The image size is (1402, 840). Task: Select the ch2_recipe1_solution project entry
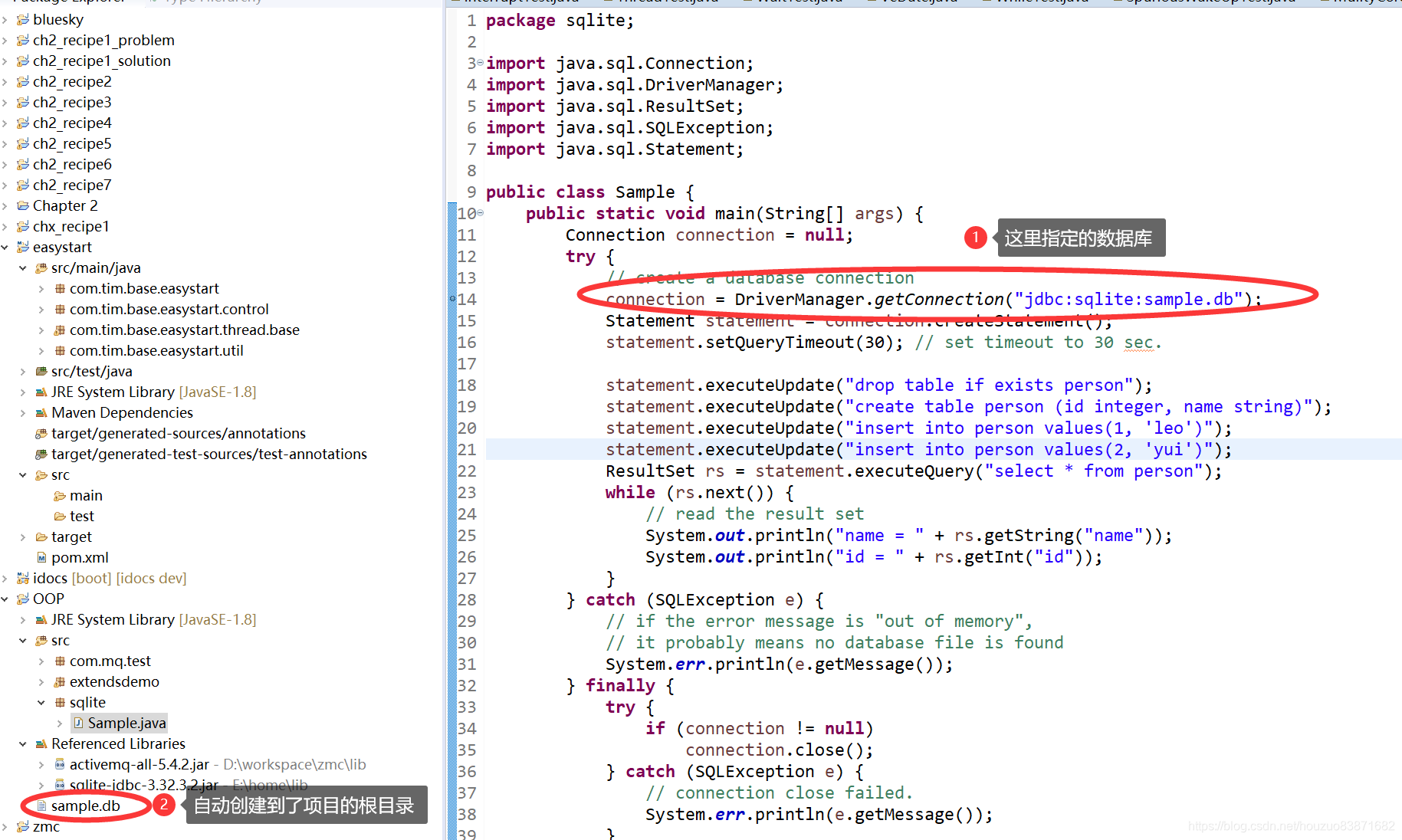(x=103, y=61)
